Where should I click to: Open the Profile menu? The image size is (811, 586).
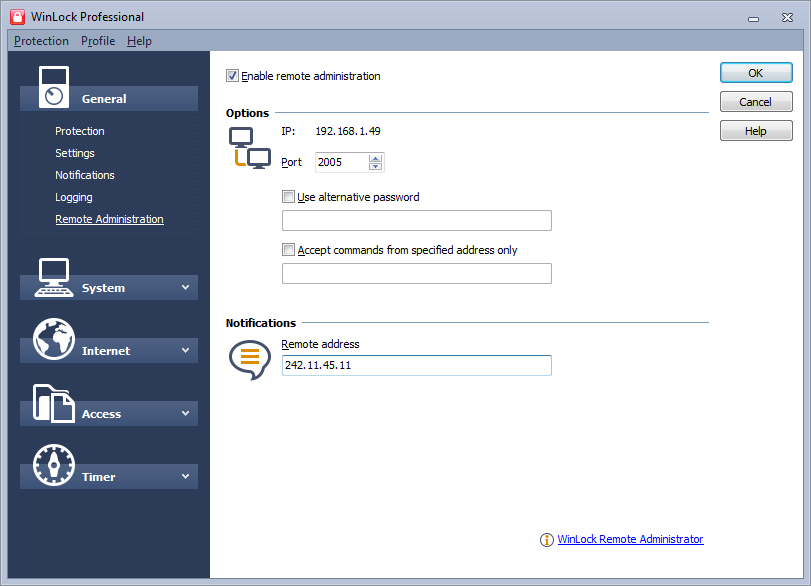pos(98,41)
